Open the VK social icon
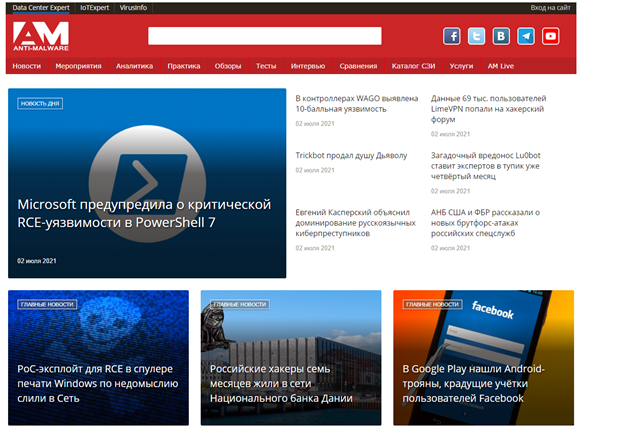The image size is (624, 436). point(501,36)
